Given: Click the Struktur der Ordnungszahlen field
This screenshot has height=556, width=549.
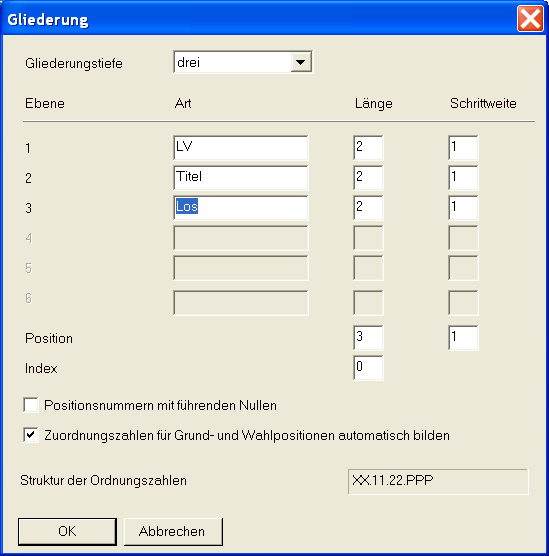Looking at the screenshot, I should pyautogui.click(x=438, y=482).
